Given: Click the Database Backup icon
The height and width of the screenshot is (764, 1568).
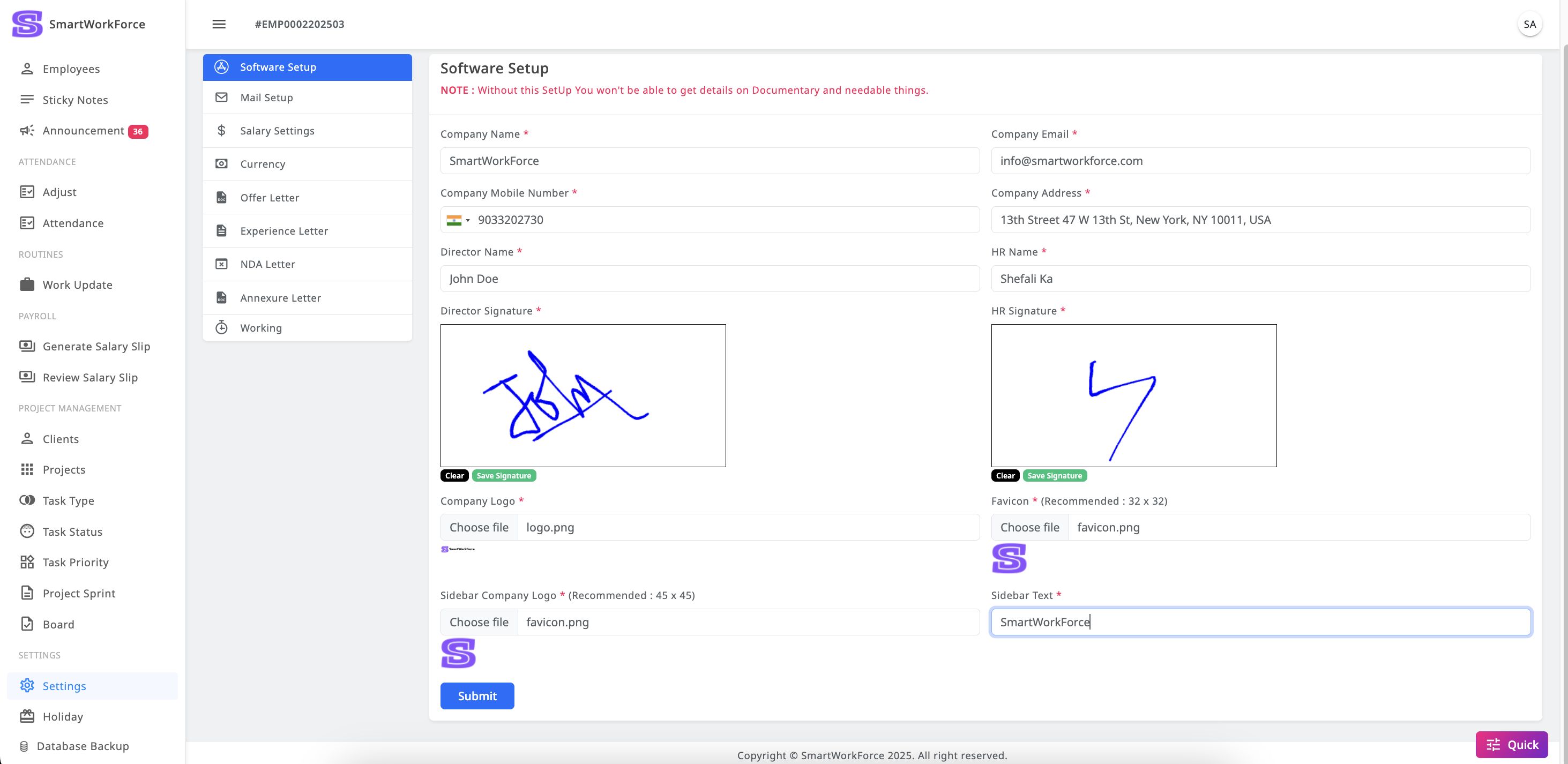Looking at the screenshot, I should [24, 746].
